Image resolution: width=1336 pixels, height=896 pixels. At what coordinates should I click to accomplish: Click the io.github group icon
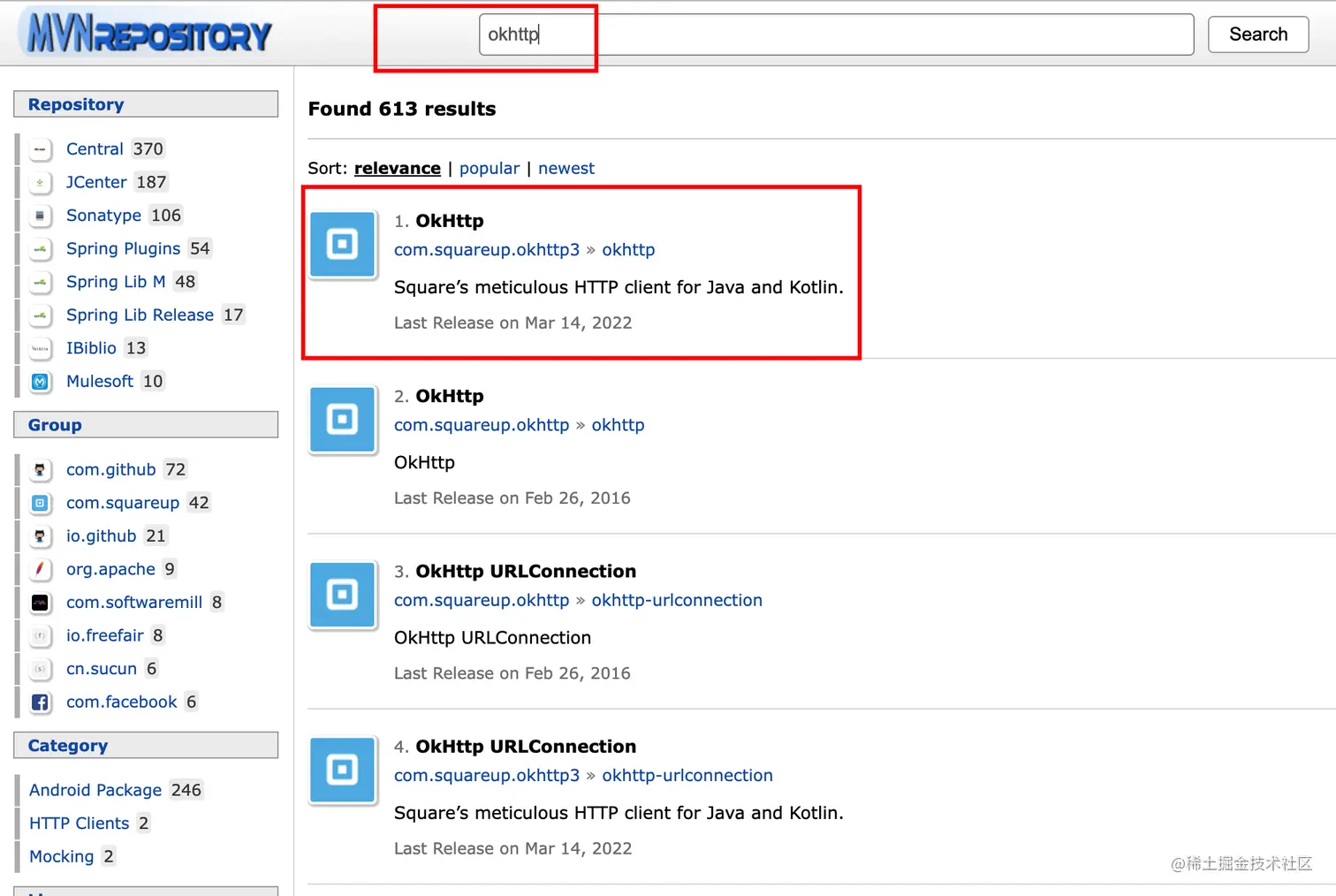40,536
